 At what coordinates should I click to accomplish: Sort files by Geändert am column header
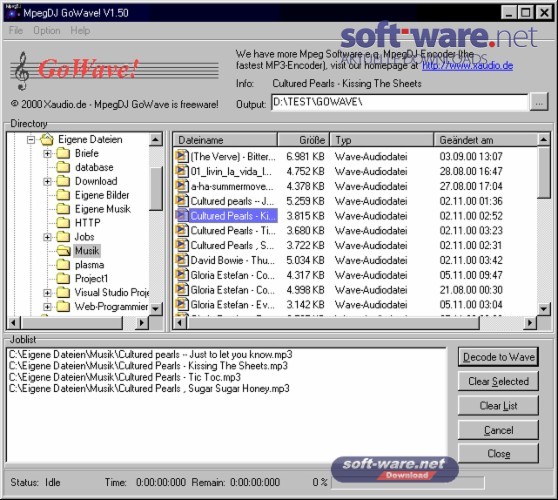tap(485, 140)
